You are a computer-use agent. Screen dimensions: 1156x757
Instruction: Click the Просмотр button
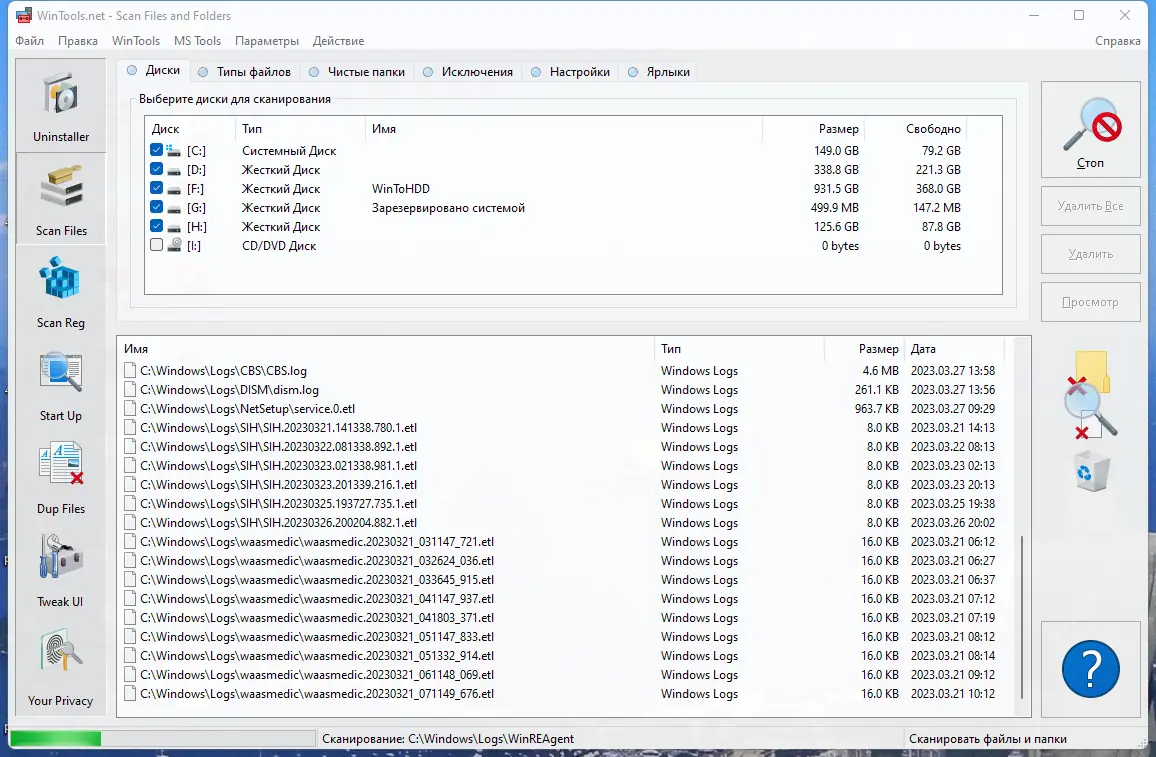(1090, 302)
